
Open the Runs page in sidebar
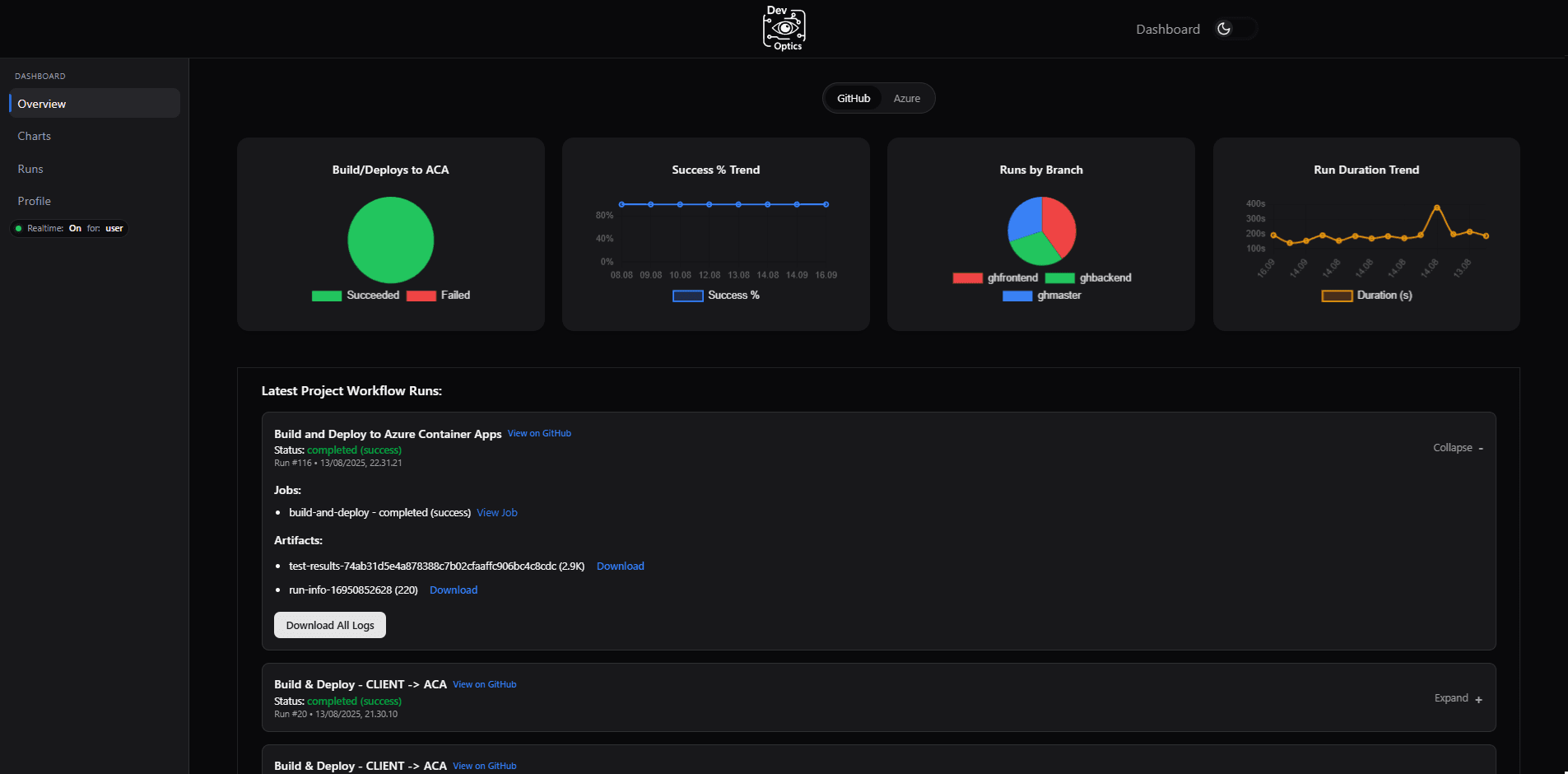(x=30, y=169)
